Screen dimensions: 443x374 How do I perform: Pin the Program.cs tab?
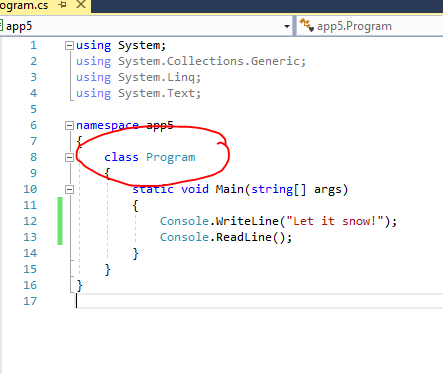coord(62,5)
